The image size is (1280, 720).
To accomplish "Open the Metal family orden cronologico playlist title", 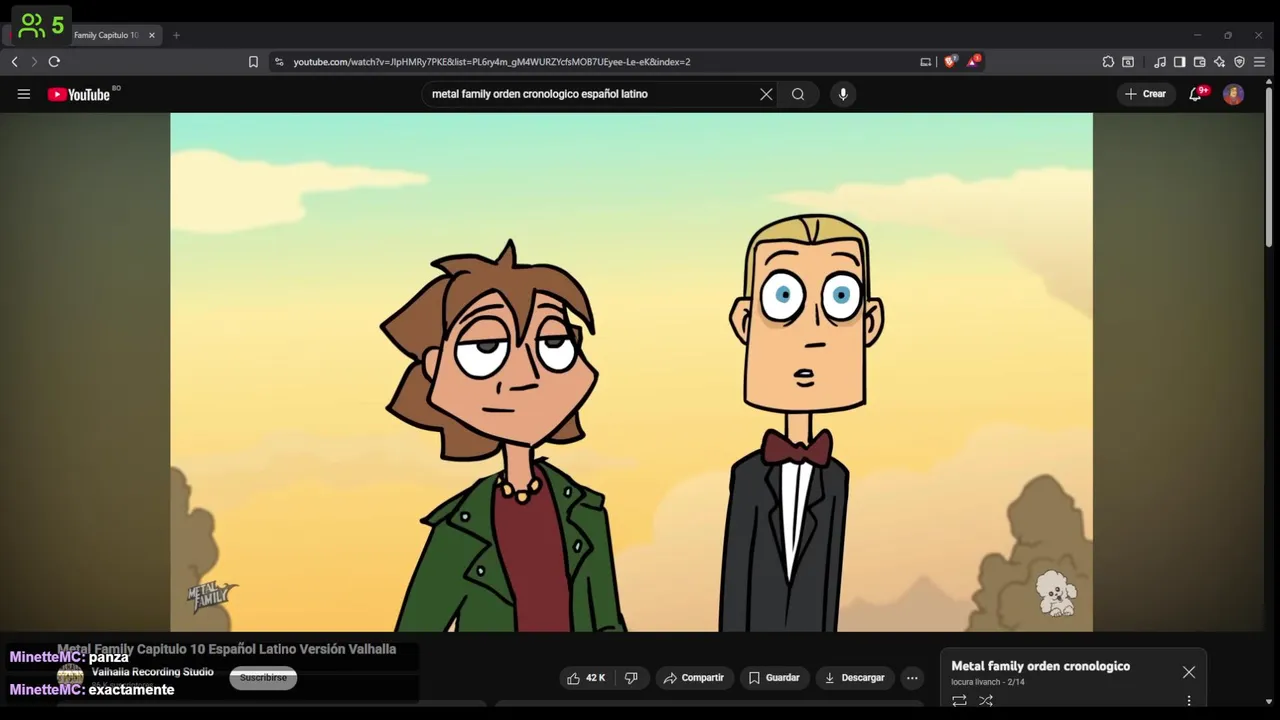I will 1040,666.
